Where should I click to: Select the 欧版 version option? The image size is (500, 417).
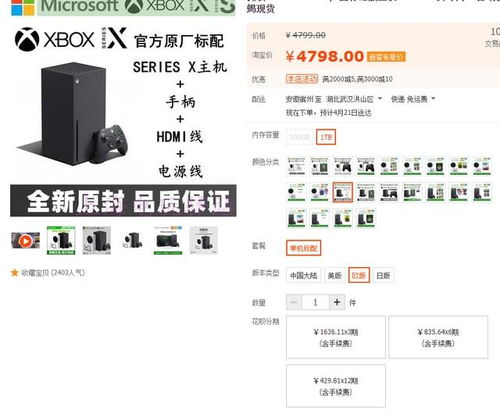point(359,275)
